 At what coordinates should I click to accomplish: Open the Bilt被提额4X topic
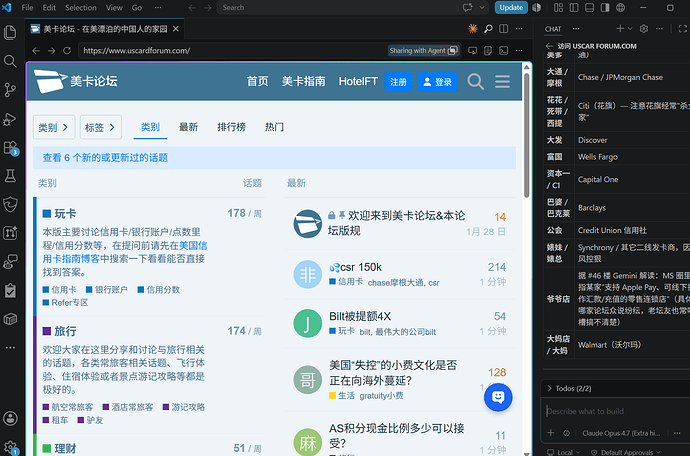pos(360,316)
